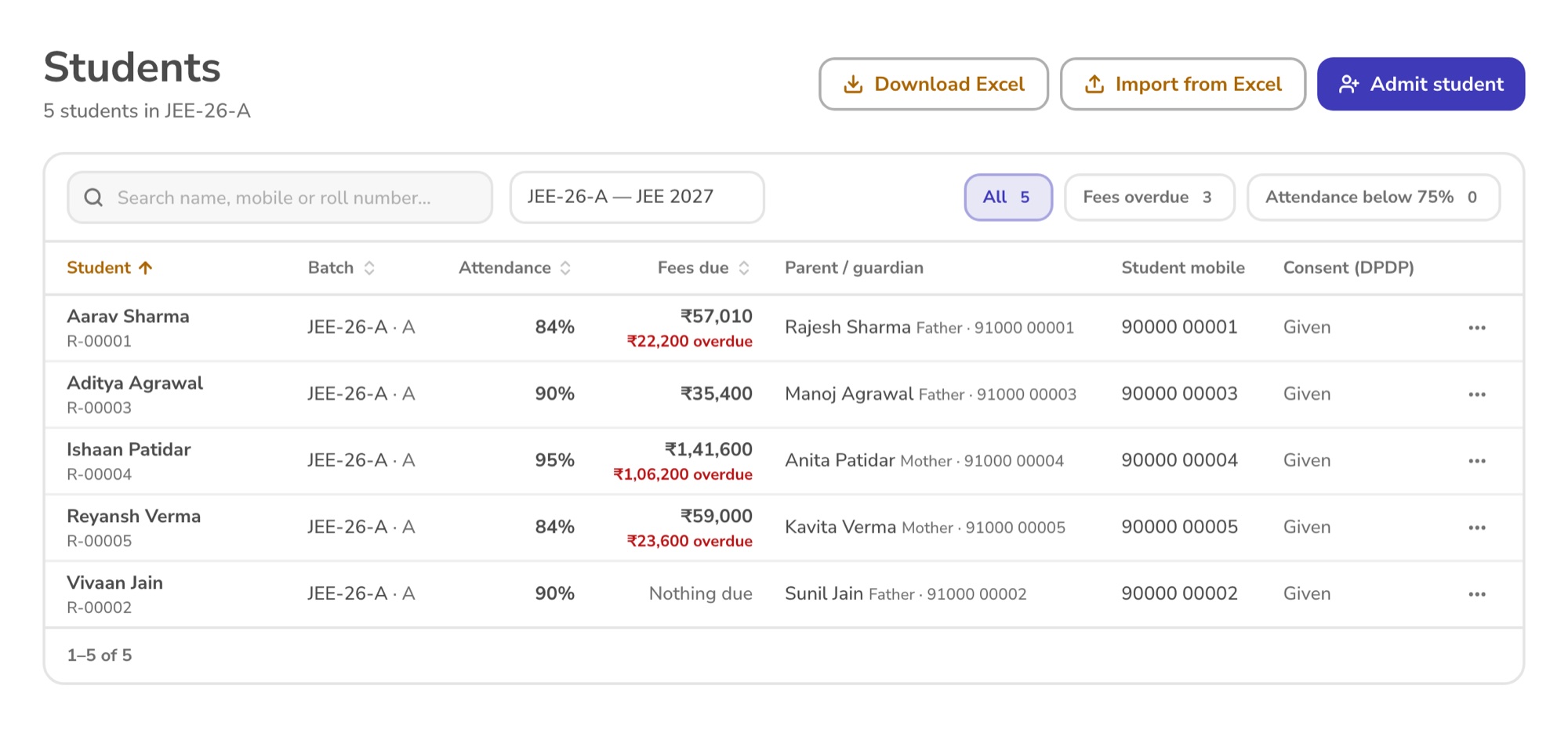The width and height of the screenshot is (1568, 729).
Task: Admit a new student
Action: 1421,84
